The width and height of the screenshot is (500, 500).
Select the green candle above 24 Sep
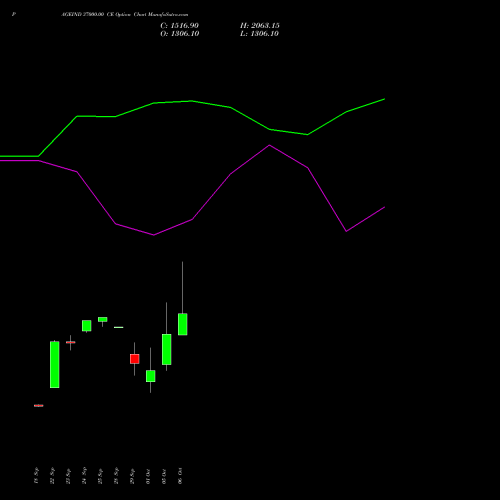coord(87,326)
